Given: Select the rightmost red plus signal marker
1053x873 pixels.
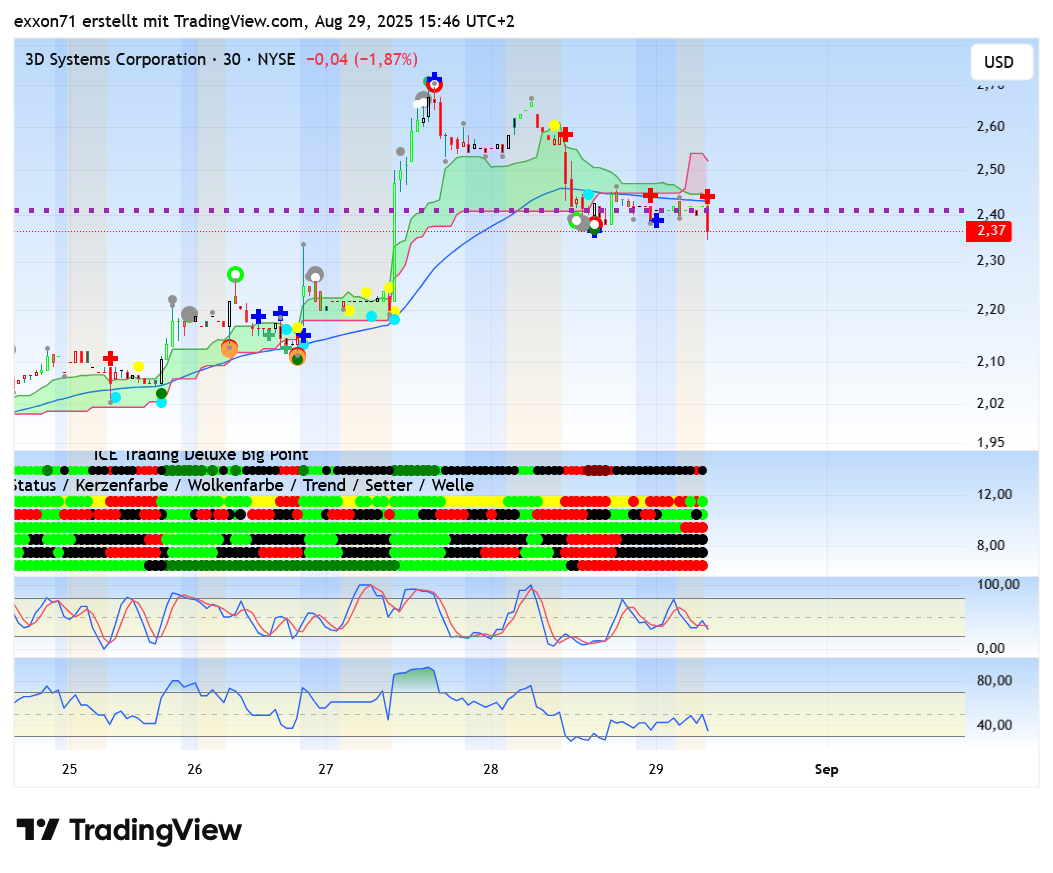Looking at the screenshot, I should point(707,196).
